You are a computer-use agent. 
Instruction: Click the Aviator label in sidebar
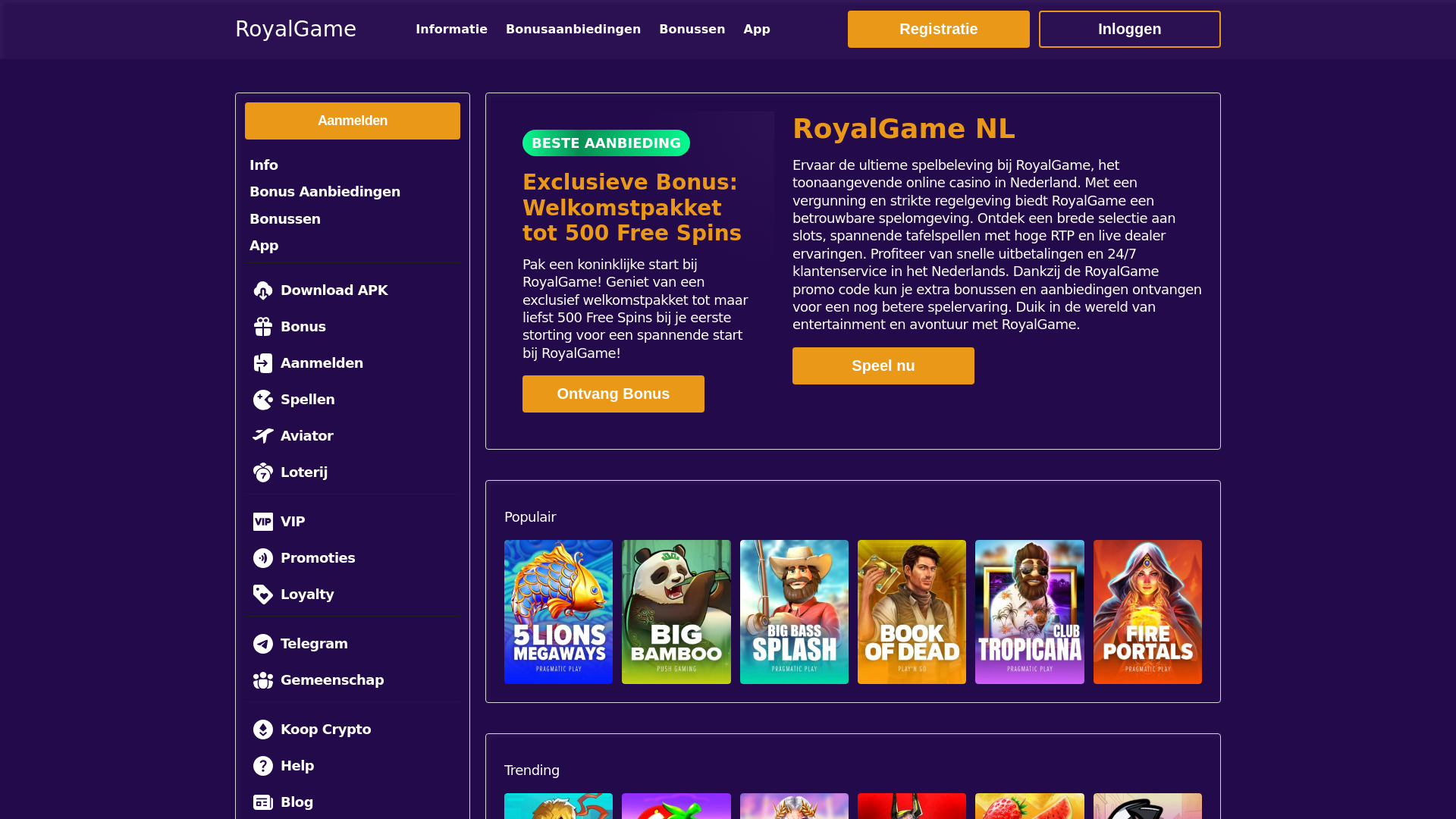[306, 436]
